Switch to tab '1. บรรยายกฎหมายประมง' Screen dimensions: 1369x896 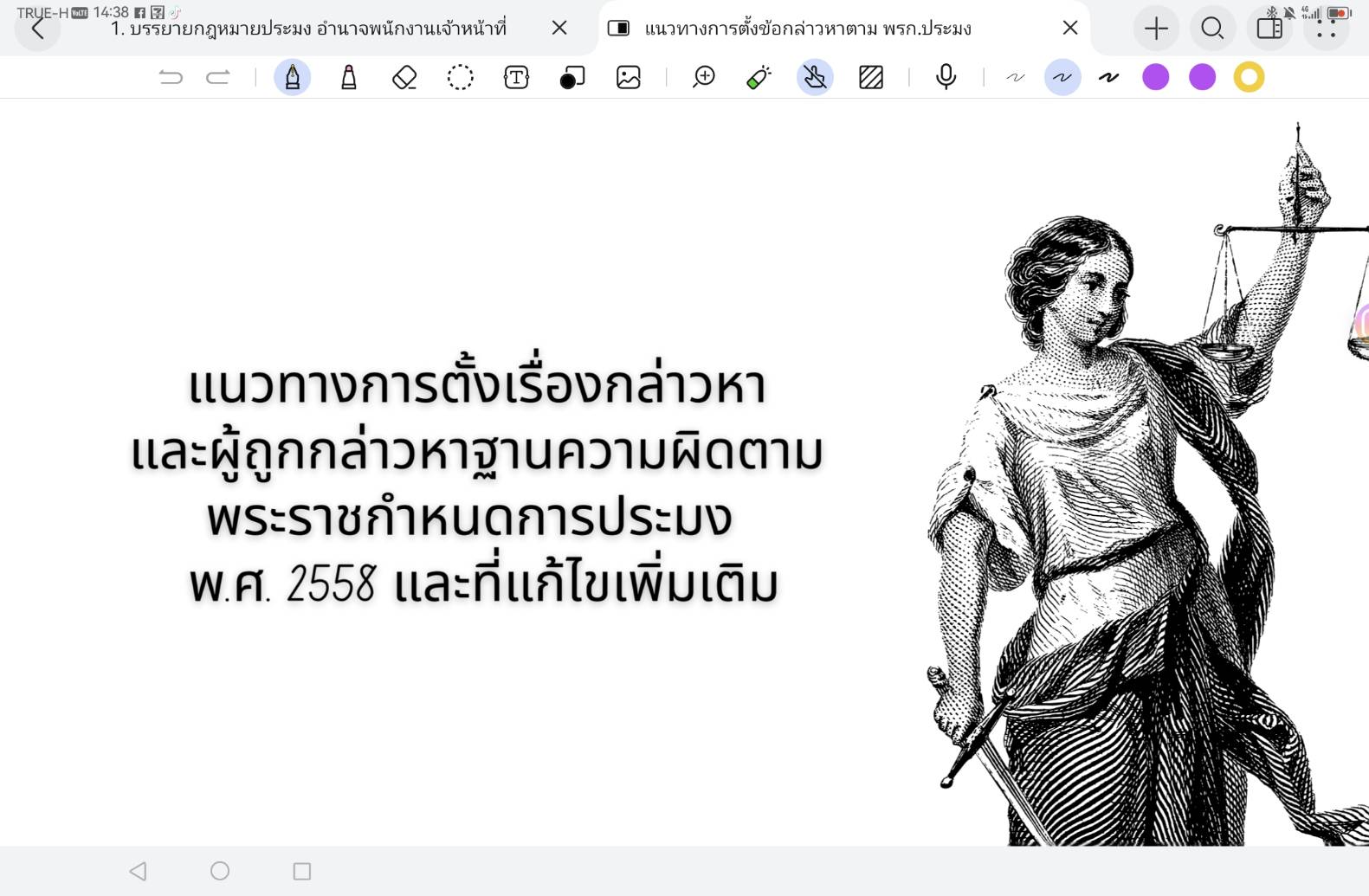click(307, 29)
